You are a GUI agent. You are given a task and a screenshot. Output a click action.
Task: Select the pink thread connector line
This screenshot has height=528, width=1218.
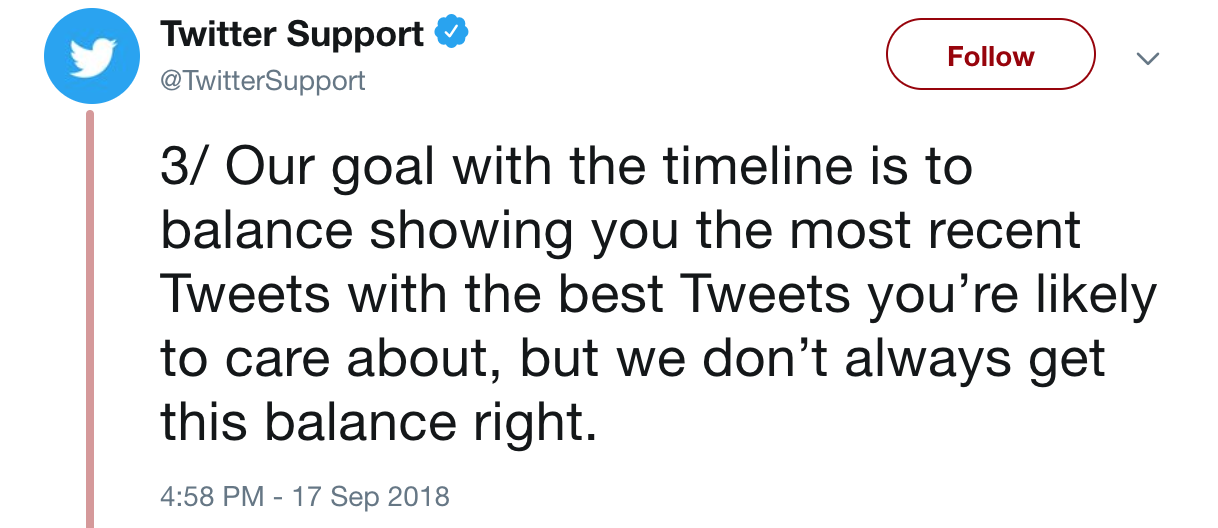click(90, 320)
